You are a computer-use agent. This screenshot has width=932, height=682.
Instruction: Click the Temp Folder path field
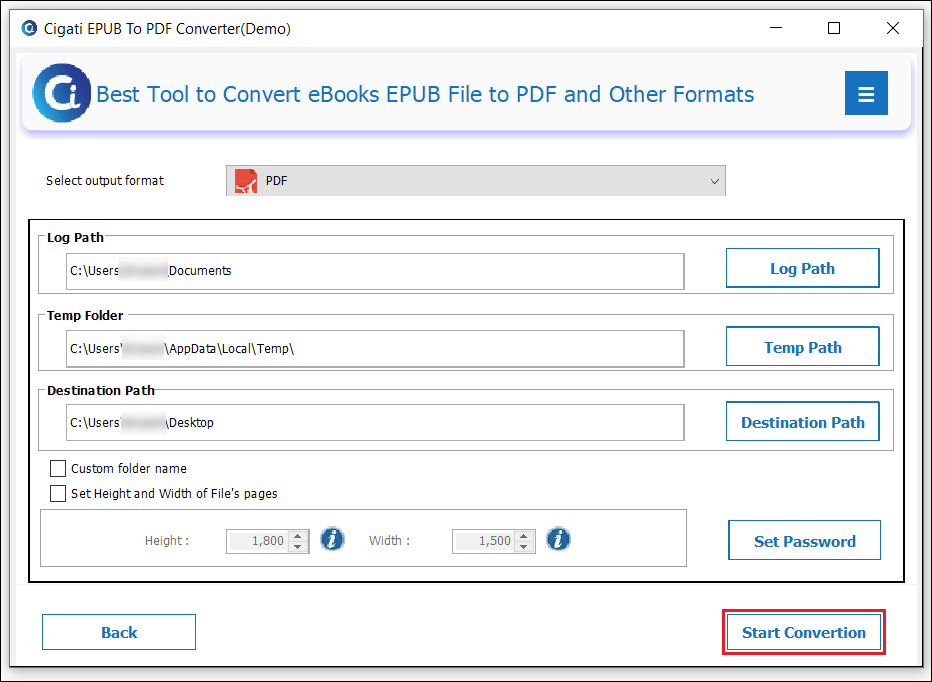(x=375, y=349)
